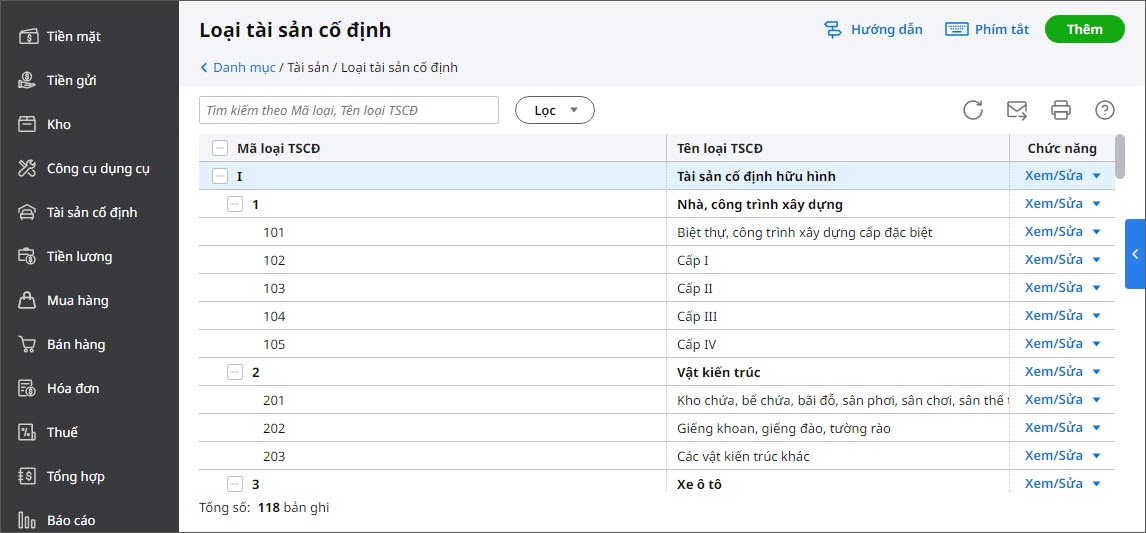Click the Tiền mặt cash icon in sidebar

[28, 37]
